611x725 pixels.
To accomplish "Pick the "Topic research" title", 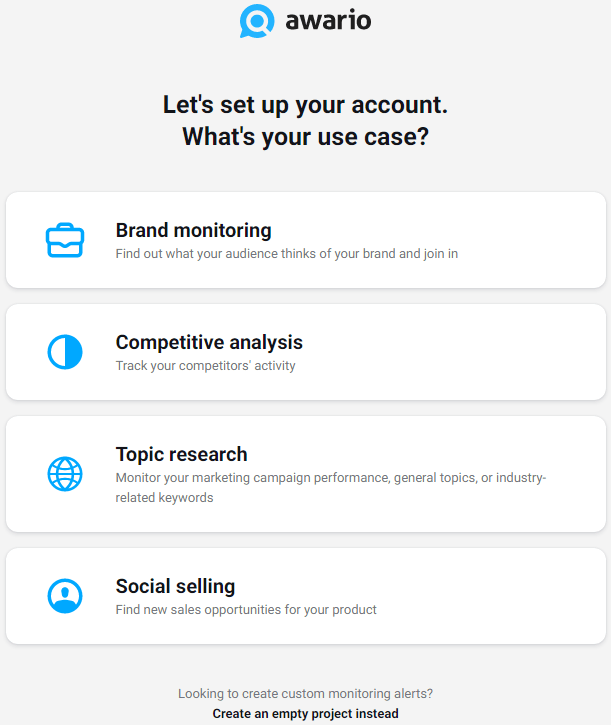I will pyautogui.click(x=181, y=454).
